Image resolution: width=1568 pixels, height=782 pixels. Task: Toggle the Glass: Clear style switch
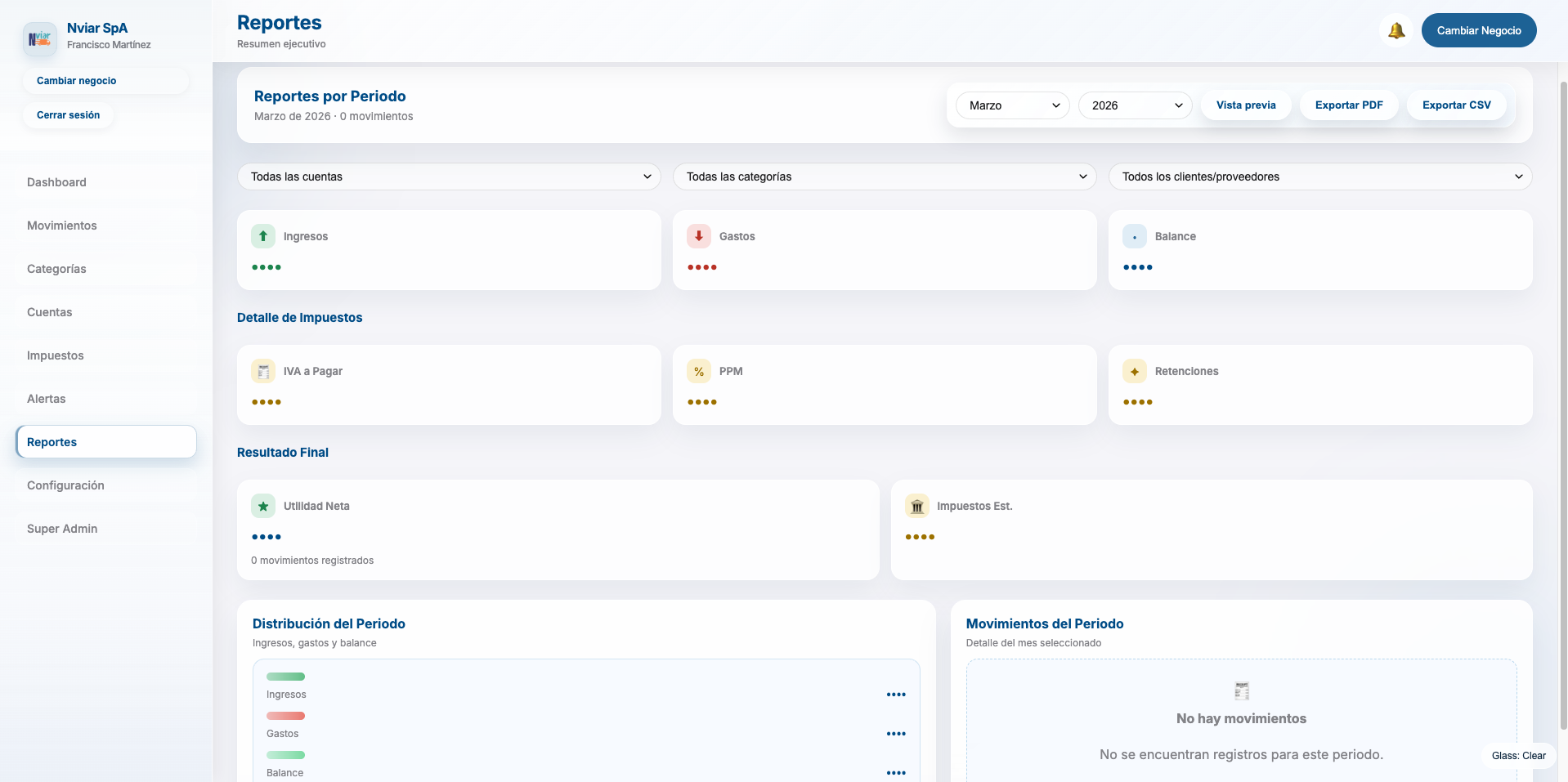[x=1518, y=756]
